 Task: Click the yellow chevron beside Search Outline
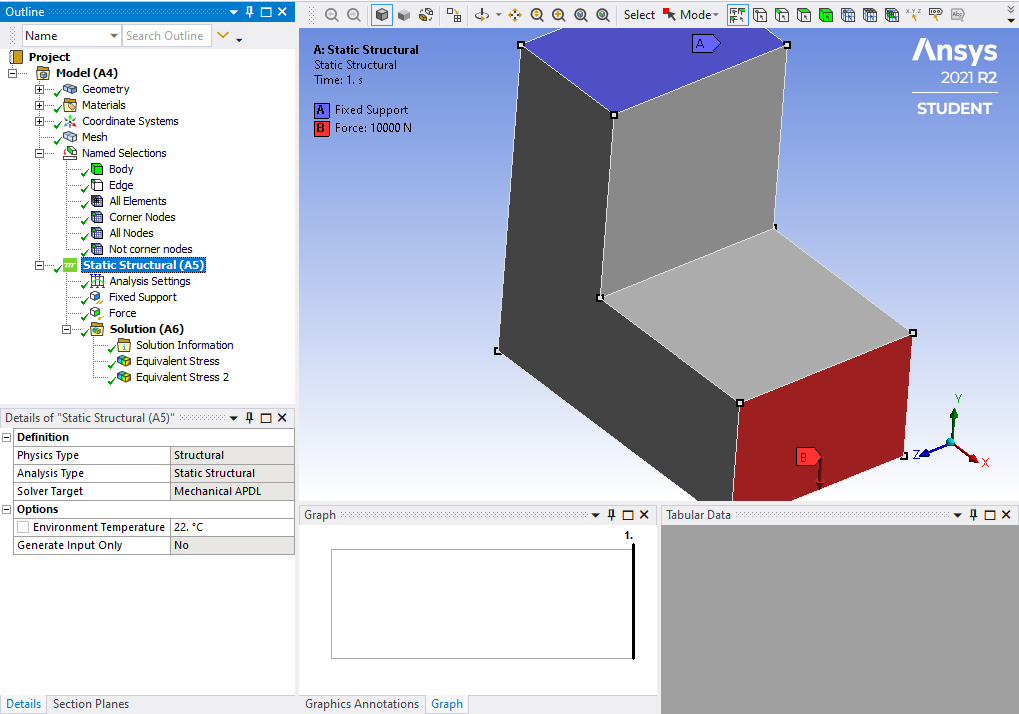click(223, 35)
